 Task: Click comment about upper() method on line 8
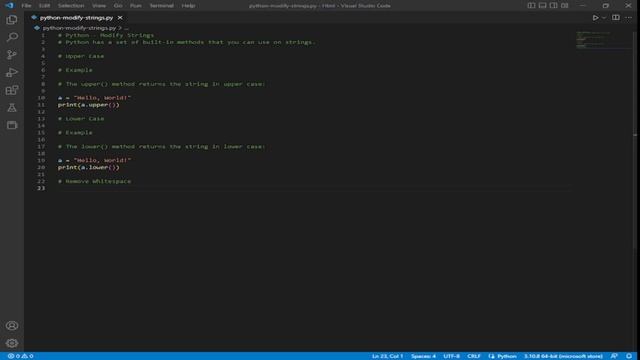[x=161, y=84]
